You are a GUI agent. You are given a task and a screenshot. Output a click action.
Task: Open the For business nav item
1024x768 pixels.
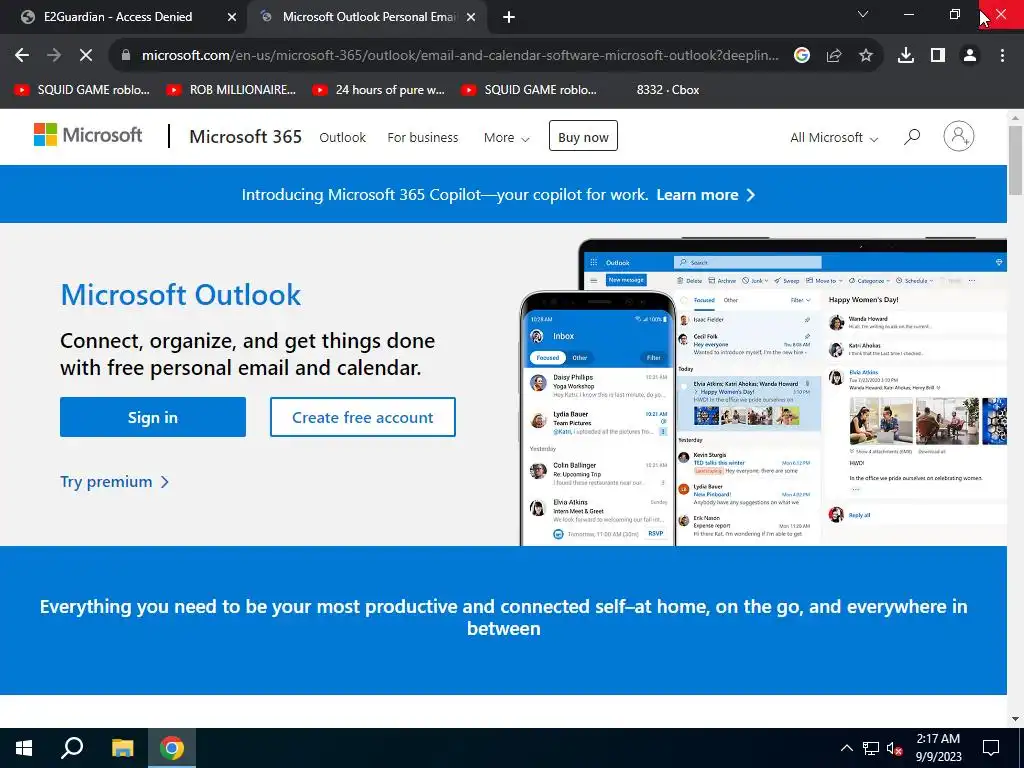pos(423,138)
